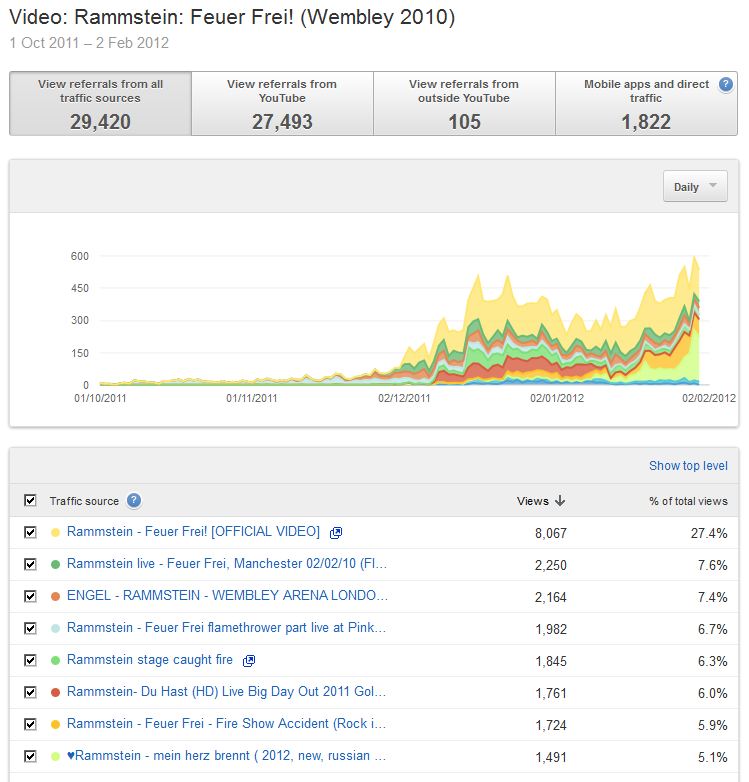Click red dot for Du Hast row
This screenshot has height=782, width=749.
pyautogui.click(x=55, y=693)
